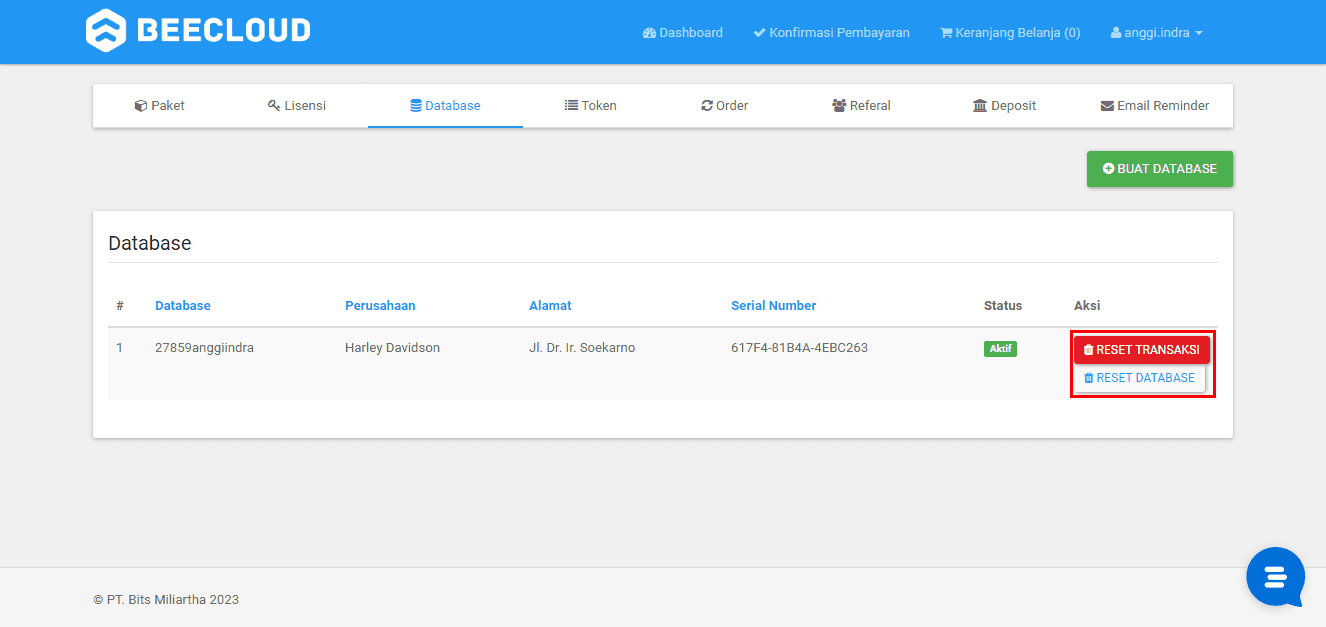Open the Paket tab
The width and height of the screenshot is (1326, 627).
pyautogui.click(x=160, y=105)
